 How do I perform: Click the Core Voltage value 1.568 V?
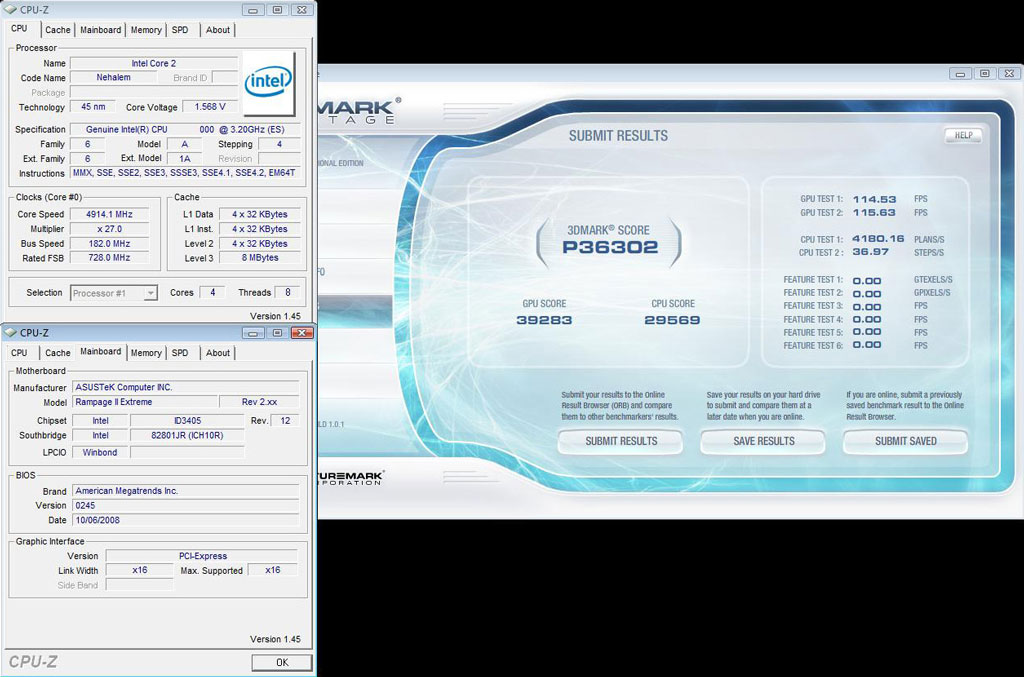210,106
